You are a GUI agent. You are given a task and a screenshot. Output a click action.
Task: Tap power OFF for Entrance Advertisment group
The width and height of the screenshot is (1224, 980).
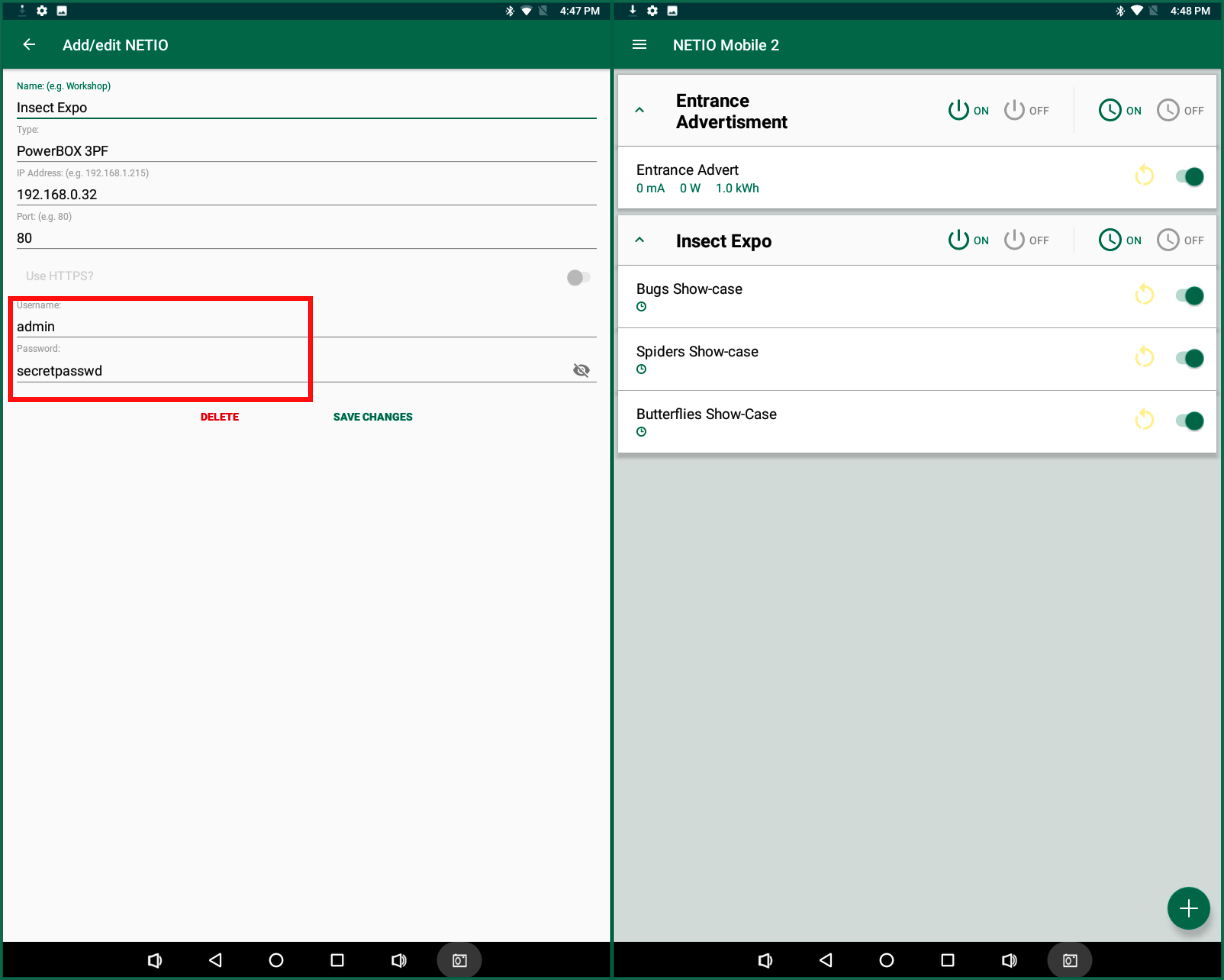[x=1026, y=110]
